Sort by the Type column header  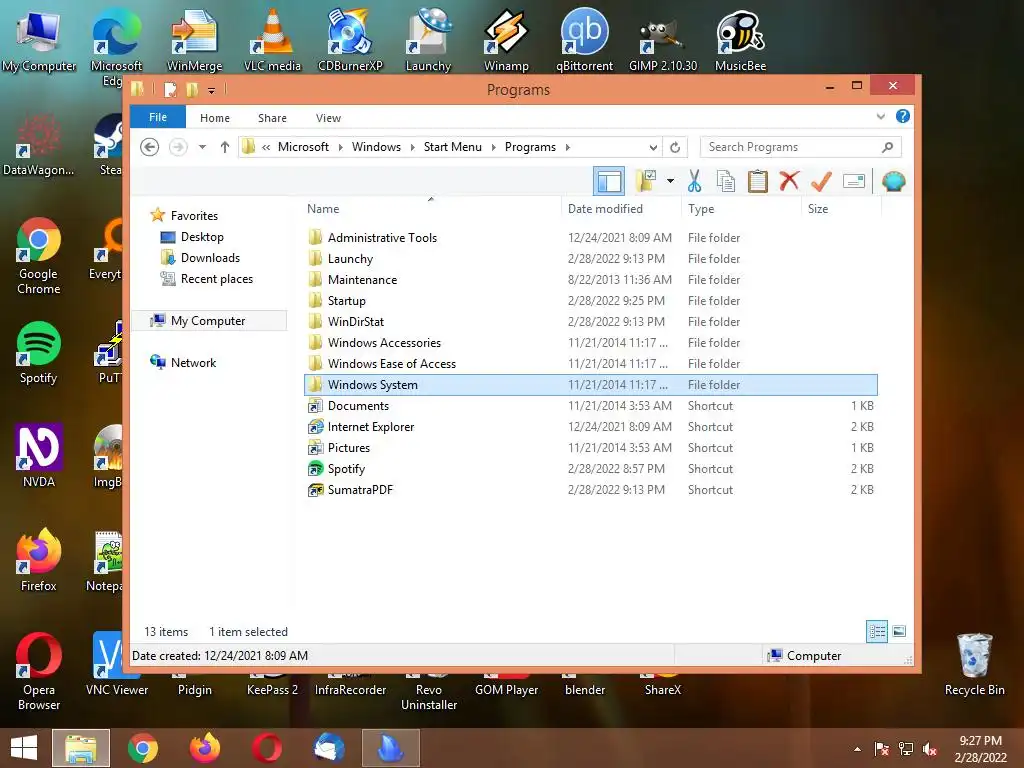point(701,209)
